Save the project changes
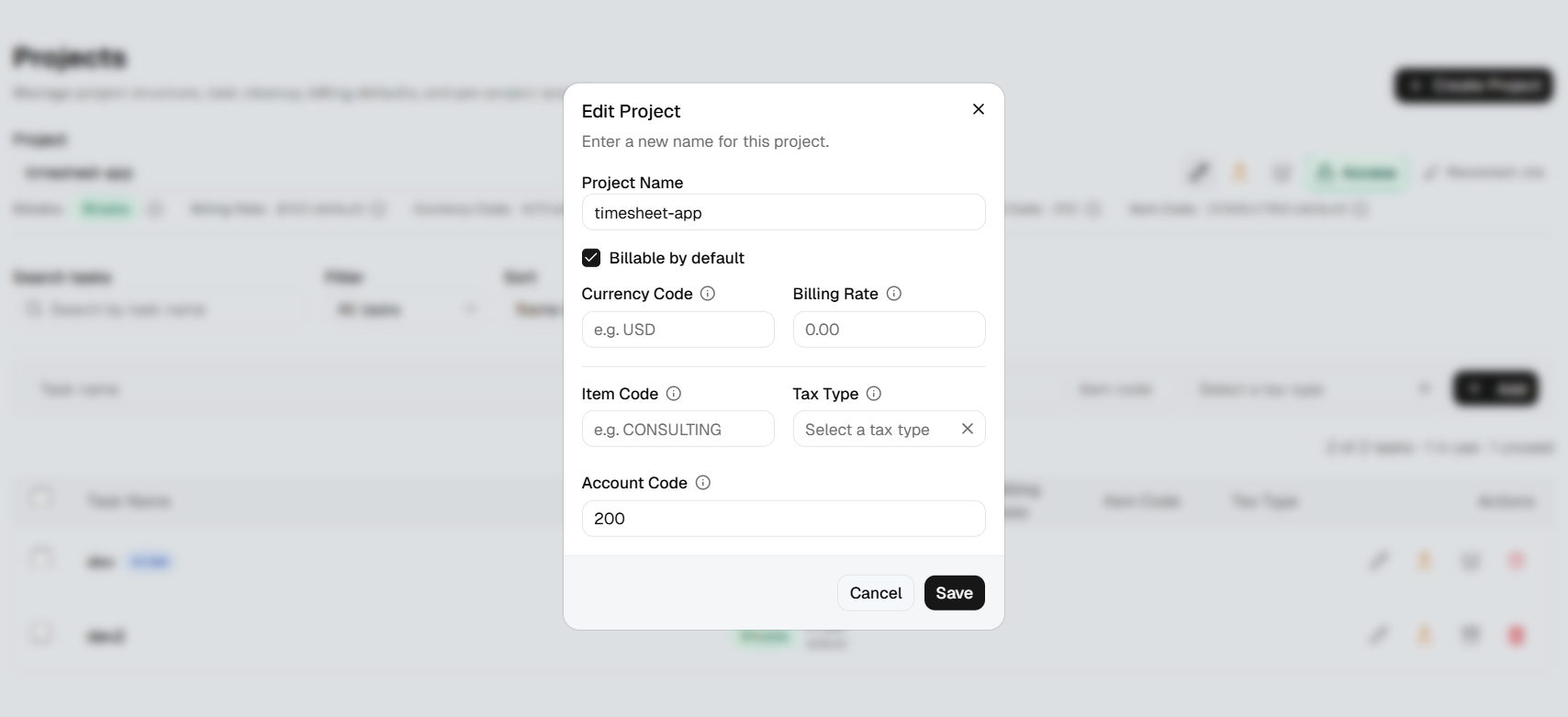Viewport: 1568px width, 717px height. click(x=955, y=593)
